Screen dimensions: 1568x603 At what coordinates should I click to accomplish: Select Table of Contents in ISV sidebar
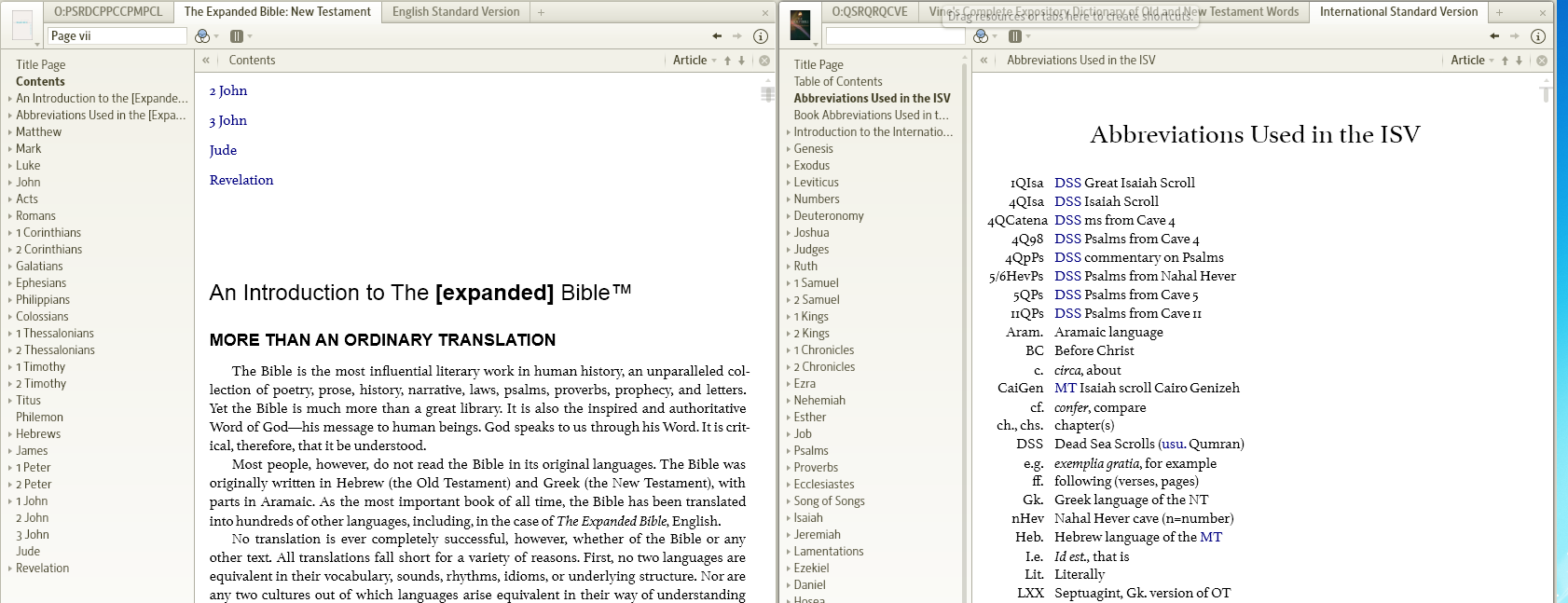(x=838, y=82)
